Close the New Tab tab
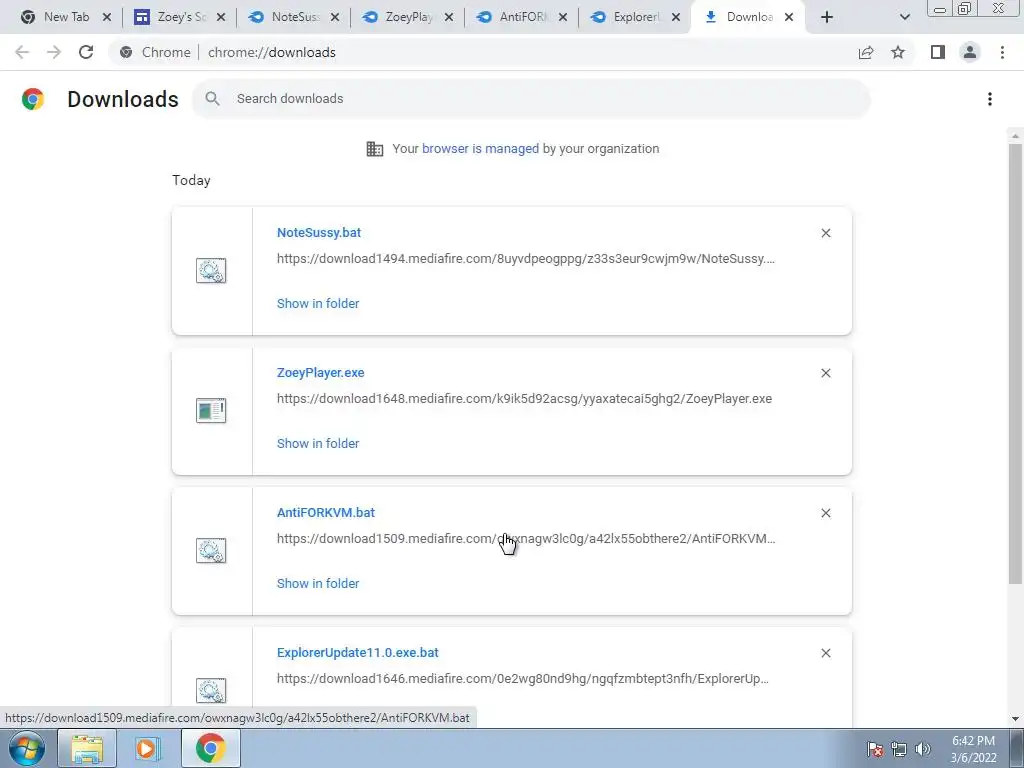 pyautogui.click(x=107, y=18)
